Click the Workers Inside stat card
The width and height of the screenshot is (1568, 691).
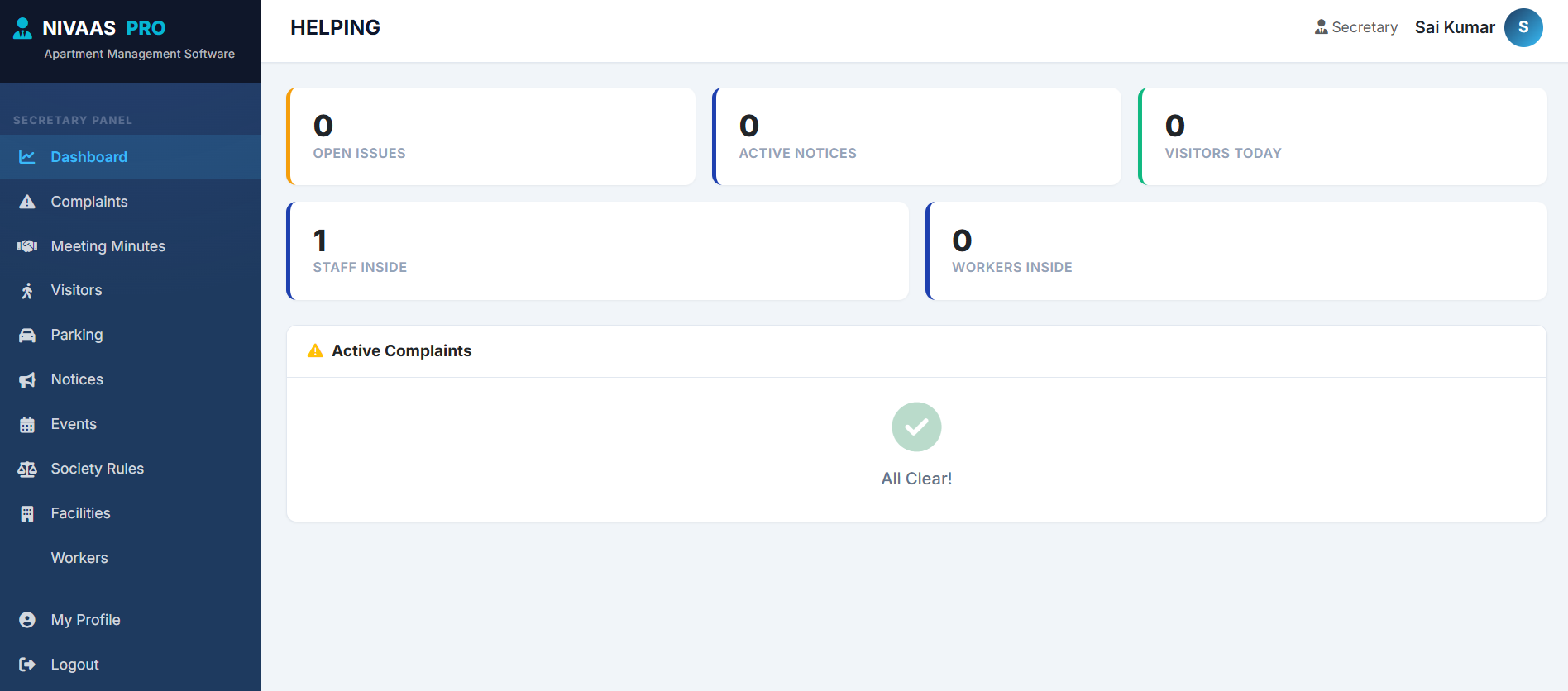(1236, 251)
